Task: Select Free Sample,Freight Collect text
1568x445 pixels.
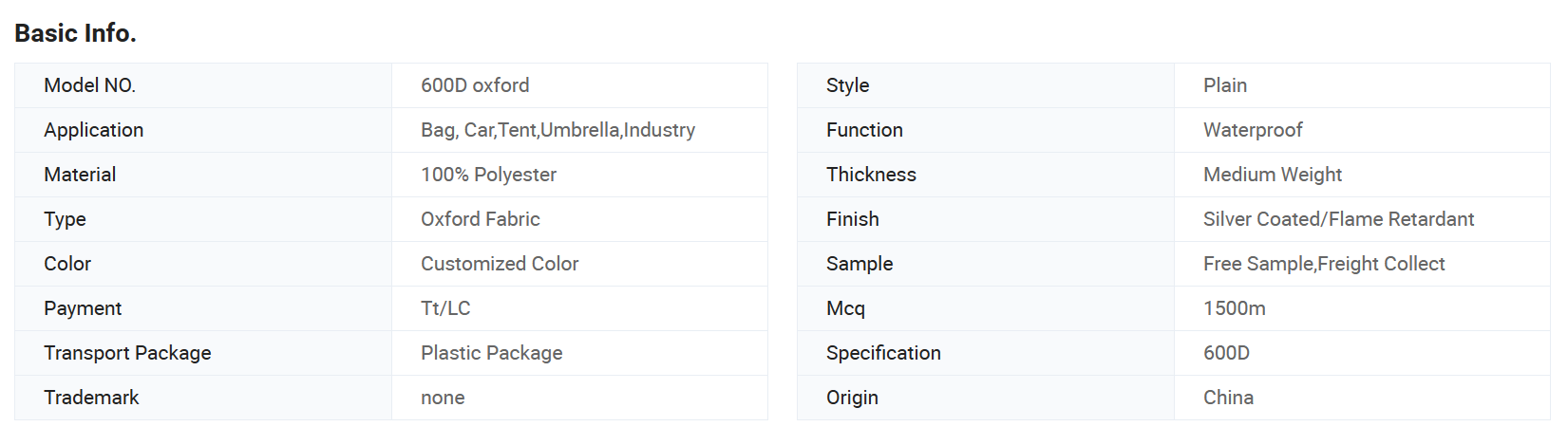Action: coord(1324,264)
